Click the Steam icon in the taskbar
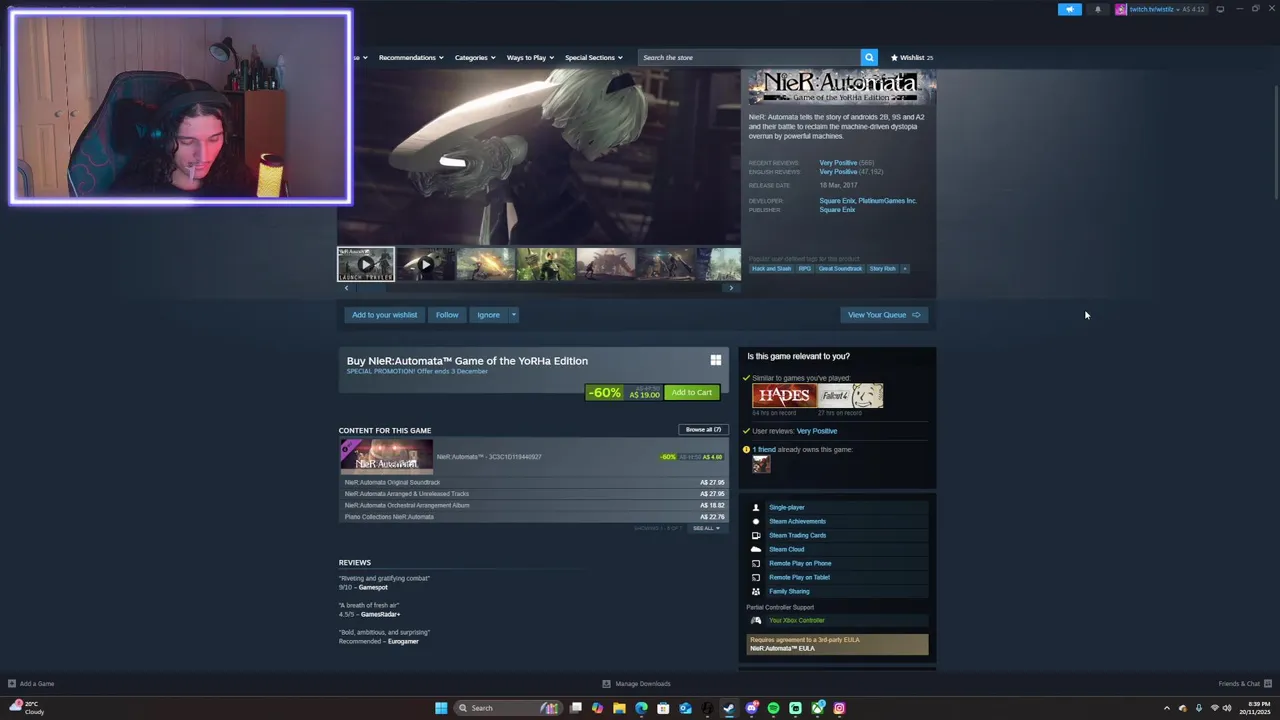 tap(729, 708)
